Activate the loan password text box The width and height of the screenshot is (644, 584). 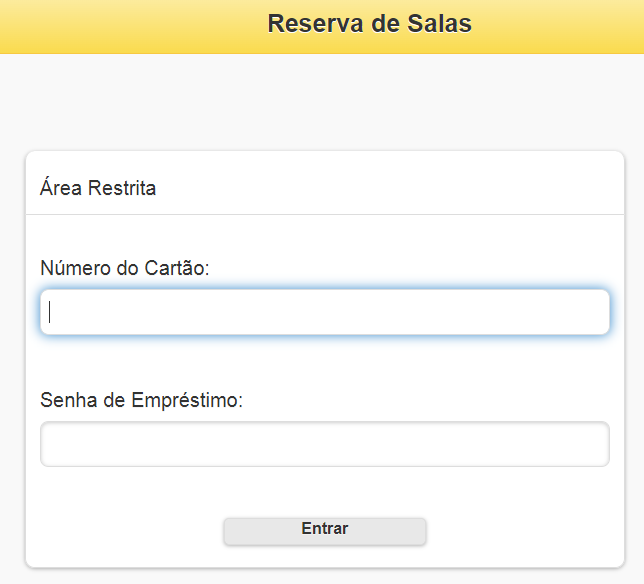tap(325, 444)
